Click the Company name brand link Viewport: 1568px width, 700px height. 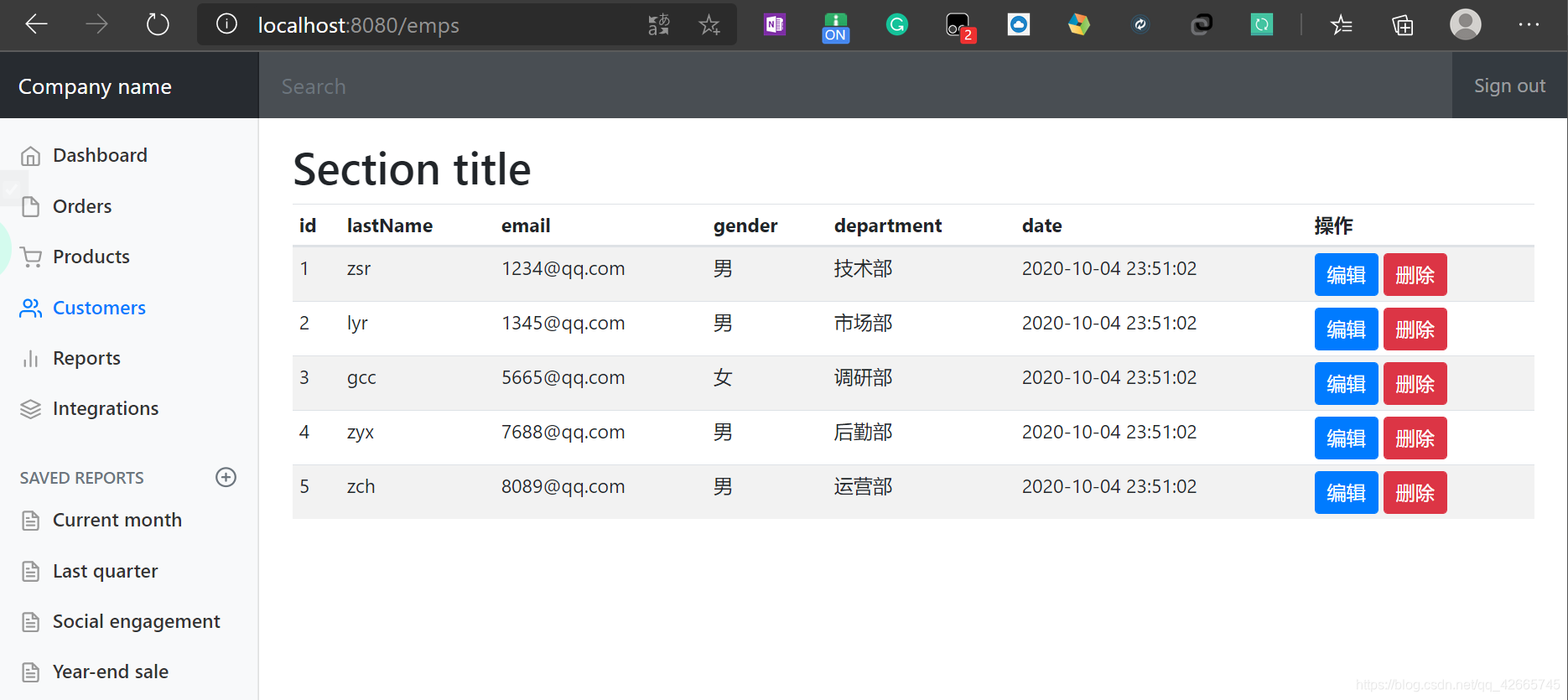pyautogui.click(x=95, y=86)
